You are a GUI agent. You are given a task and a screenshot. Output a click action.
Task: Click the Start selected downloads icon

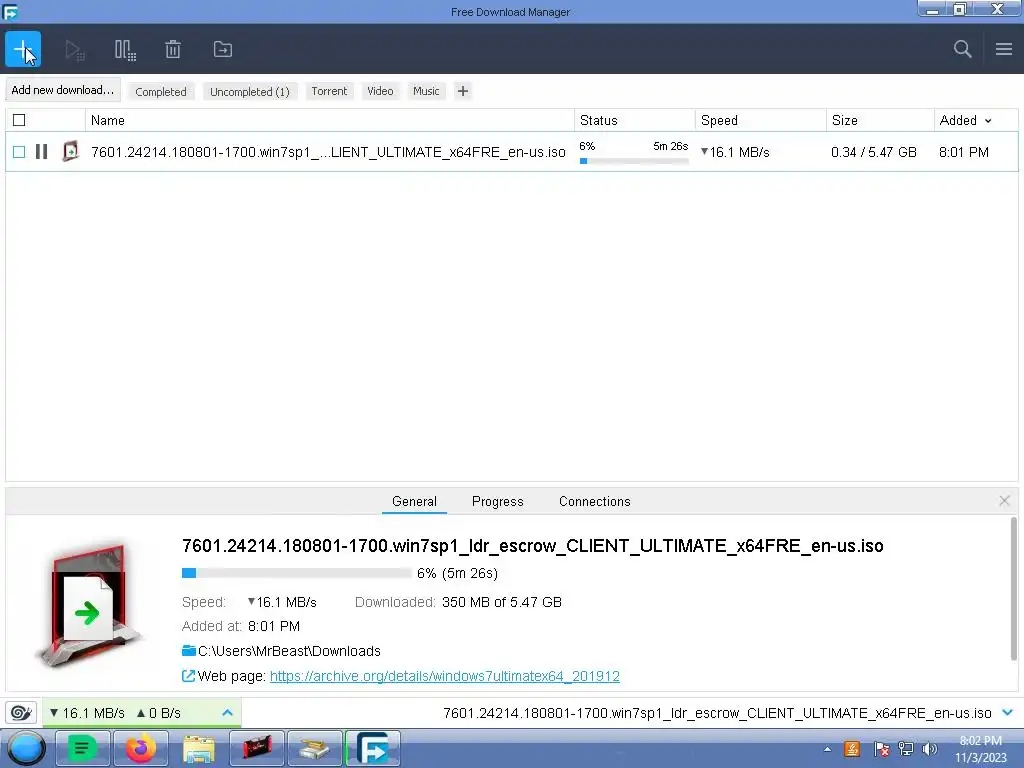pos(74,50)
